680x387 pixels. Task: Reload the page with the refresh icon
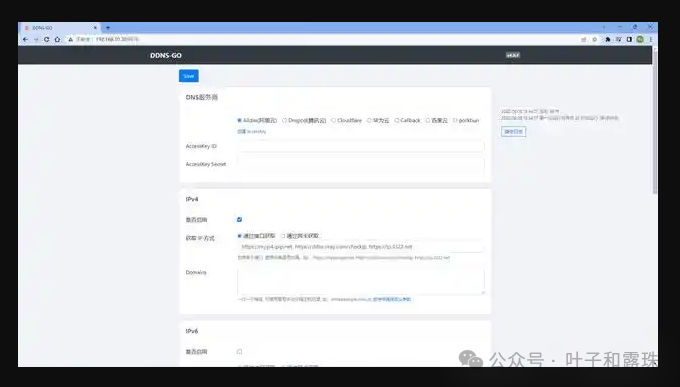(x=46, y=39)
